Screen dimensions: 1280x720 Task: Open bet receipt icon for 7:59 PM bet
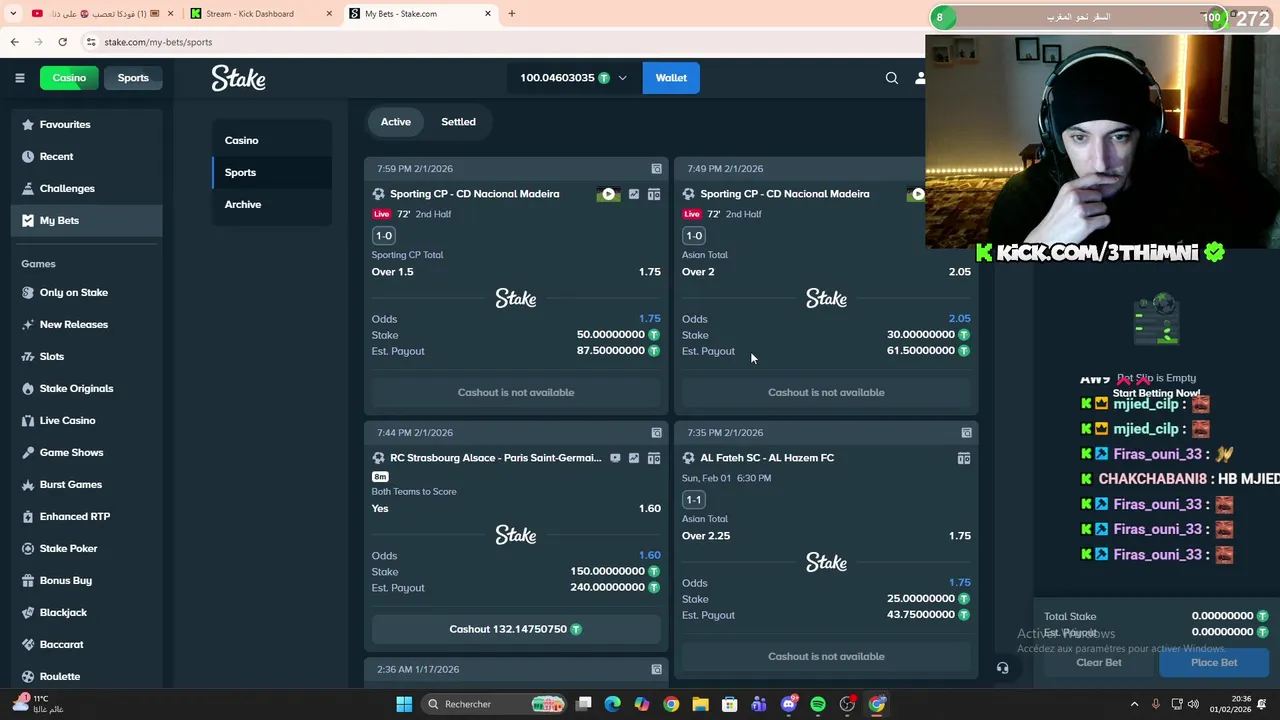(656, 169)
